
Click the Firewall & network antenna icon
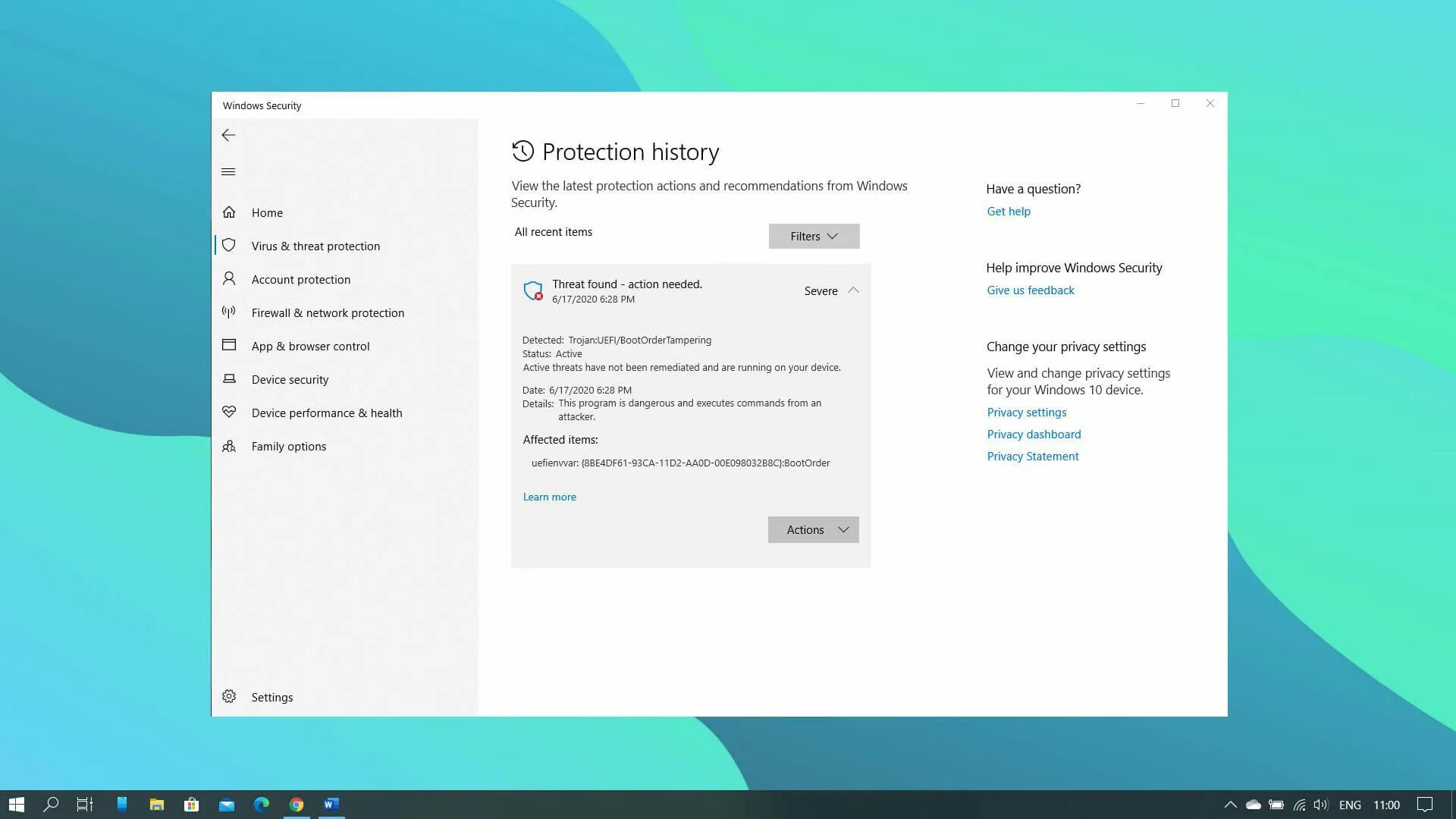coord(229,312)
